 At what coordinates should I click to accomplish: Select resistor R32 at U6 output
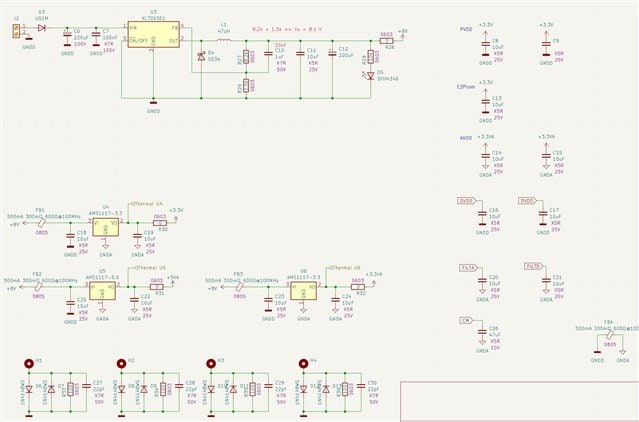(x=358, y=287)
